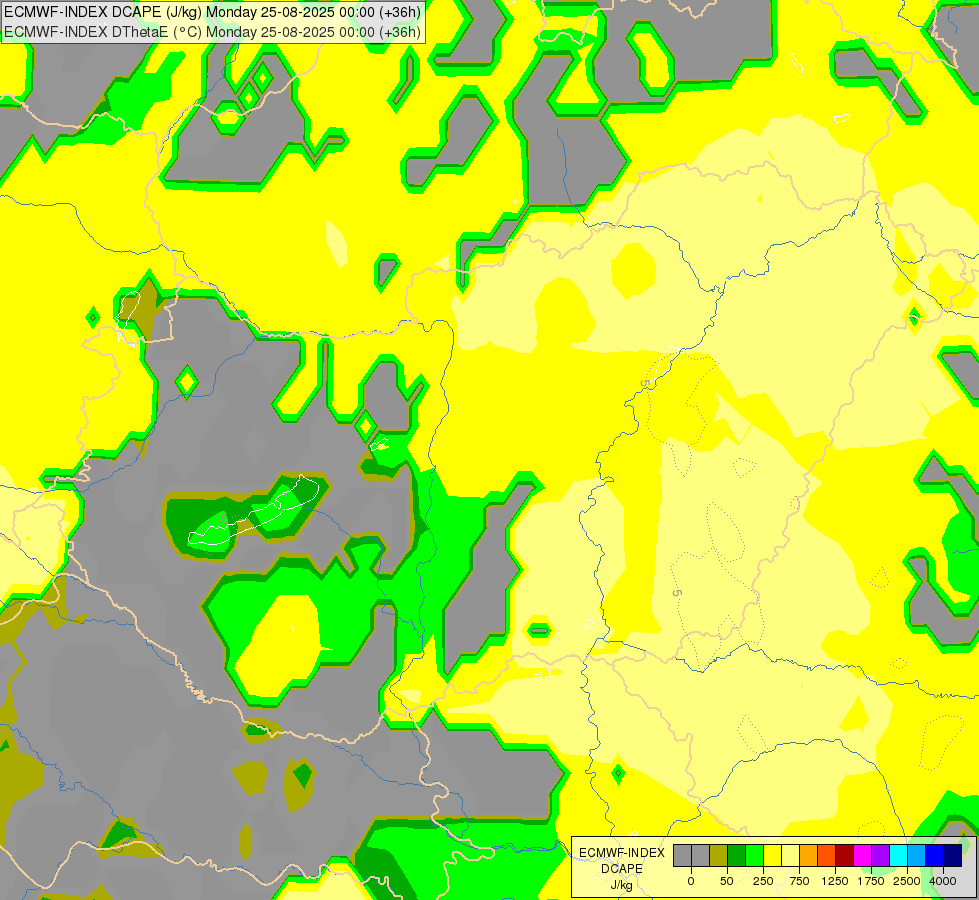979x900 pixels.
Task: Click the 1250 value under the color bar
Action: (835, 881)
